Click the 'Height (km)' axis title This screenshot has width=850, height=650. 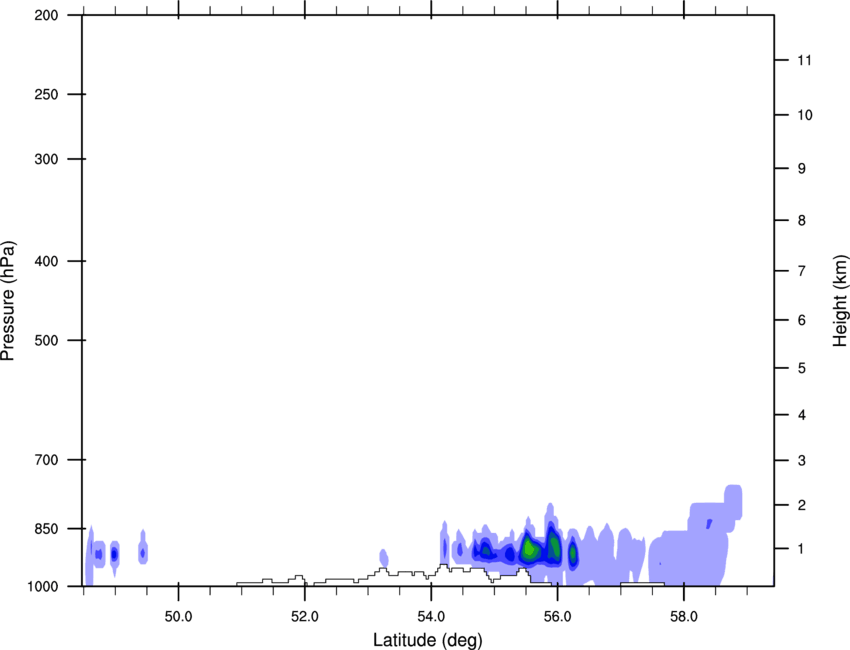840,300
